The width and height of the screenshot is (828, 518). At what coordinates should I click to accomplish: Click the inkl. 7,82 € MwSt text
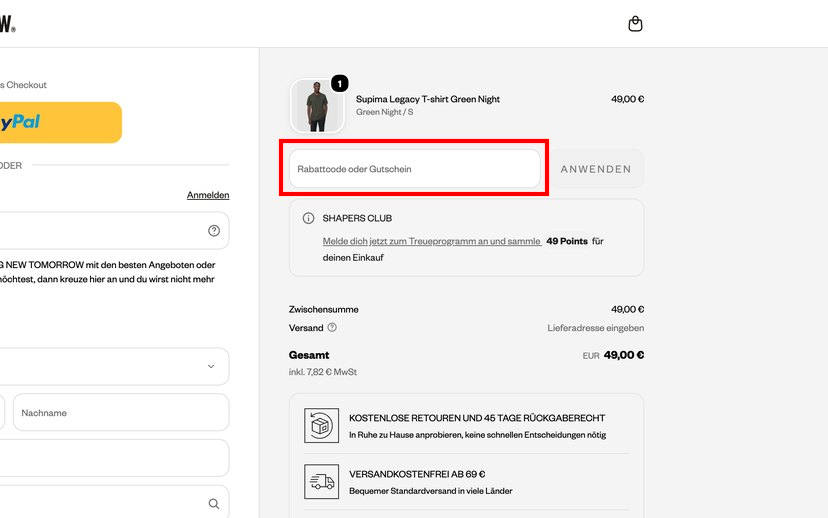[x=323, y=372]
